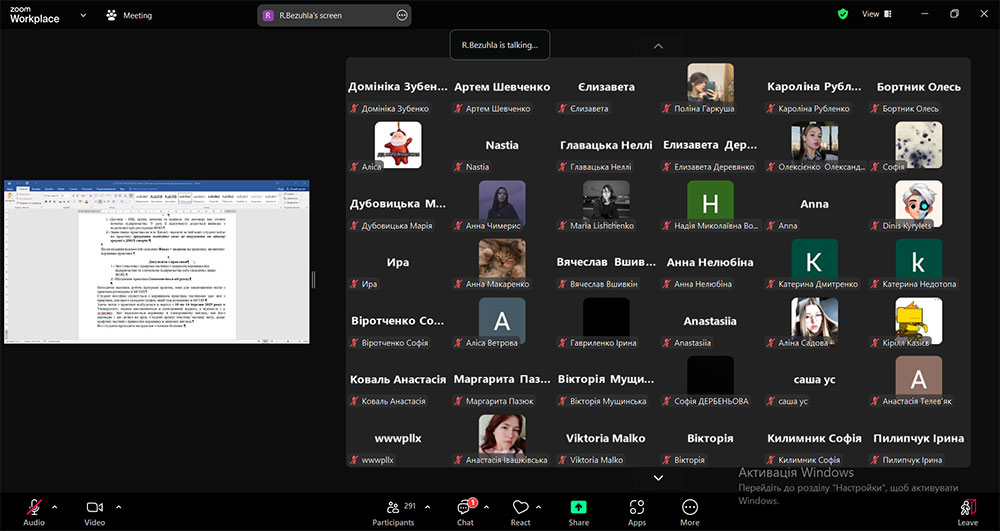
Task: Click Софія's spotted pattern avatar
Action: point(918,143)
